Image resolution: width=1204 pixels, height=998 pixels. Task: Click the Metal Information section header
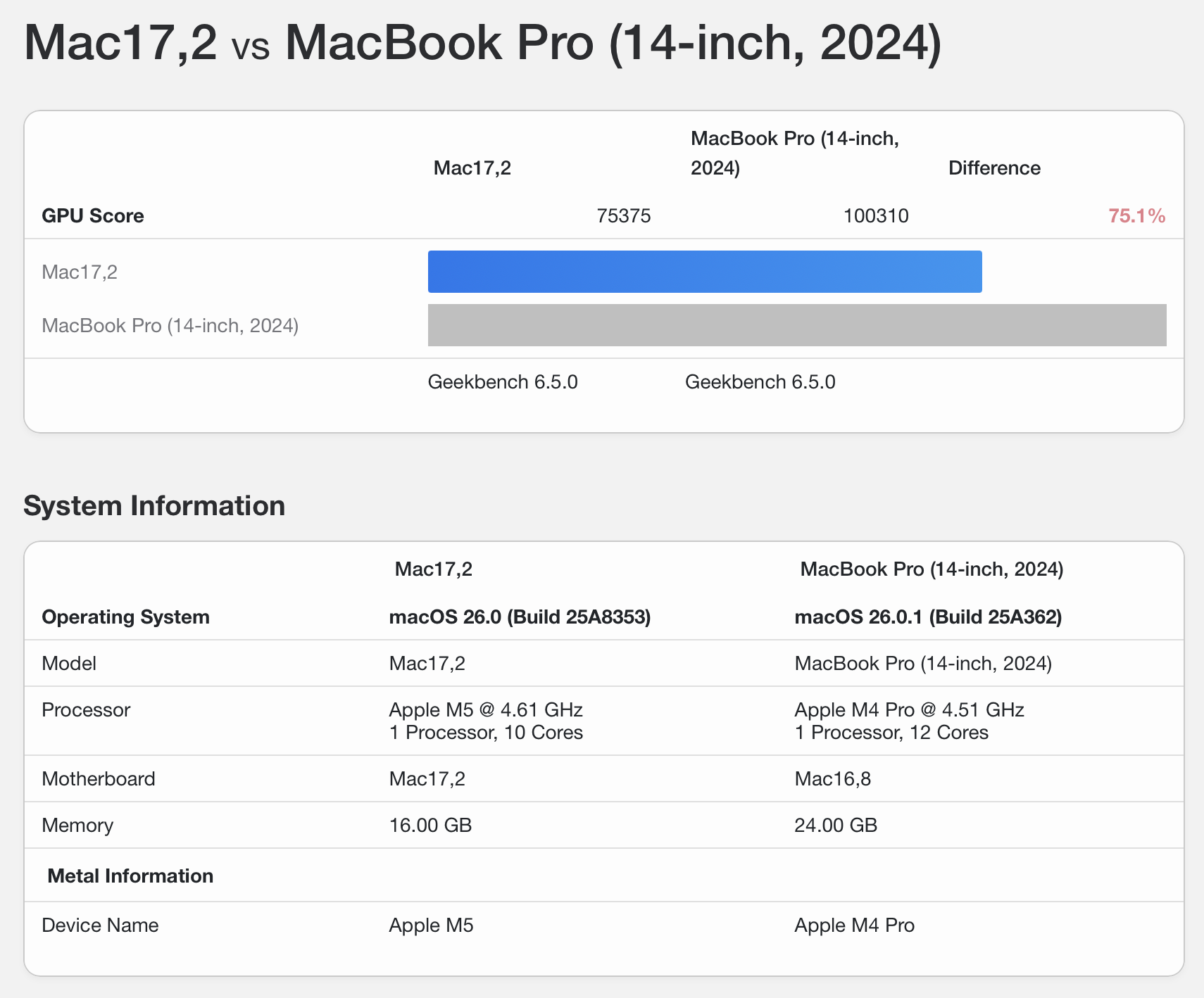(130, 876)
